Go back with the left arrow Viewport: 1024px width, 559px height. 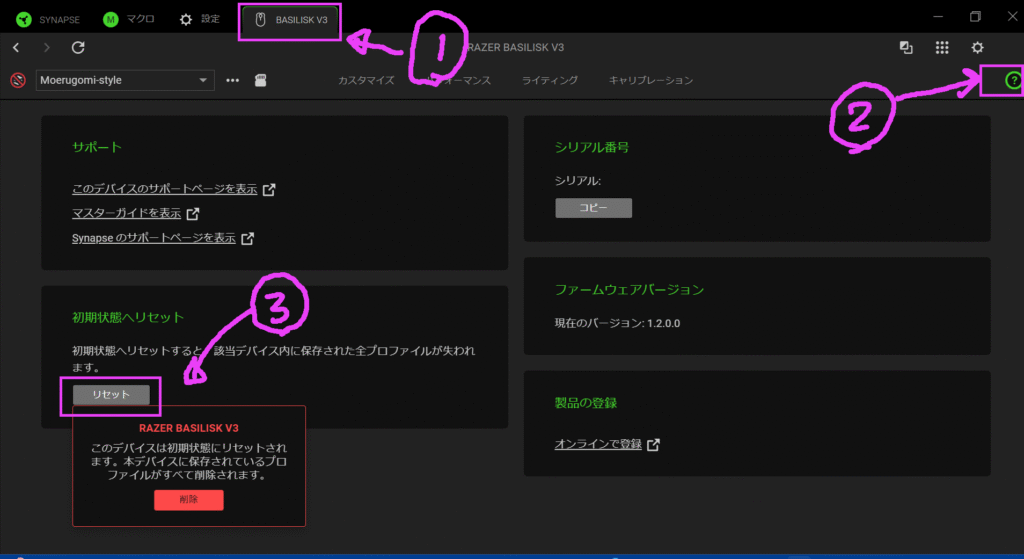point(16,47)
